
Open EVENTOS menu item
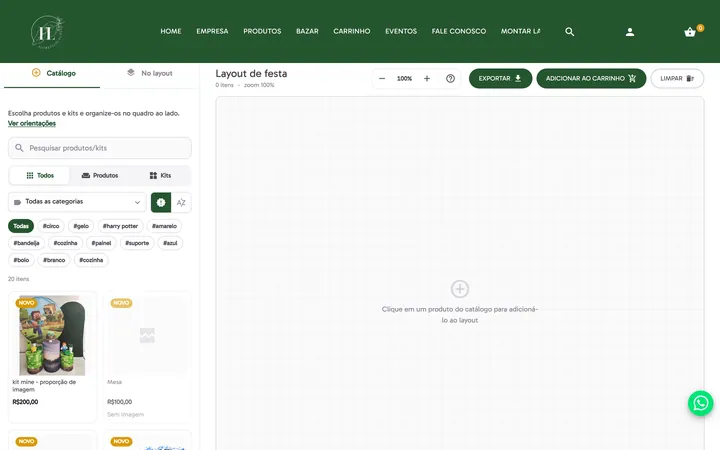point(401,31)
